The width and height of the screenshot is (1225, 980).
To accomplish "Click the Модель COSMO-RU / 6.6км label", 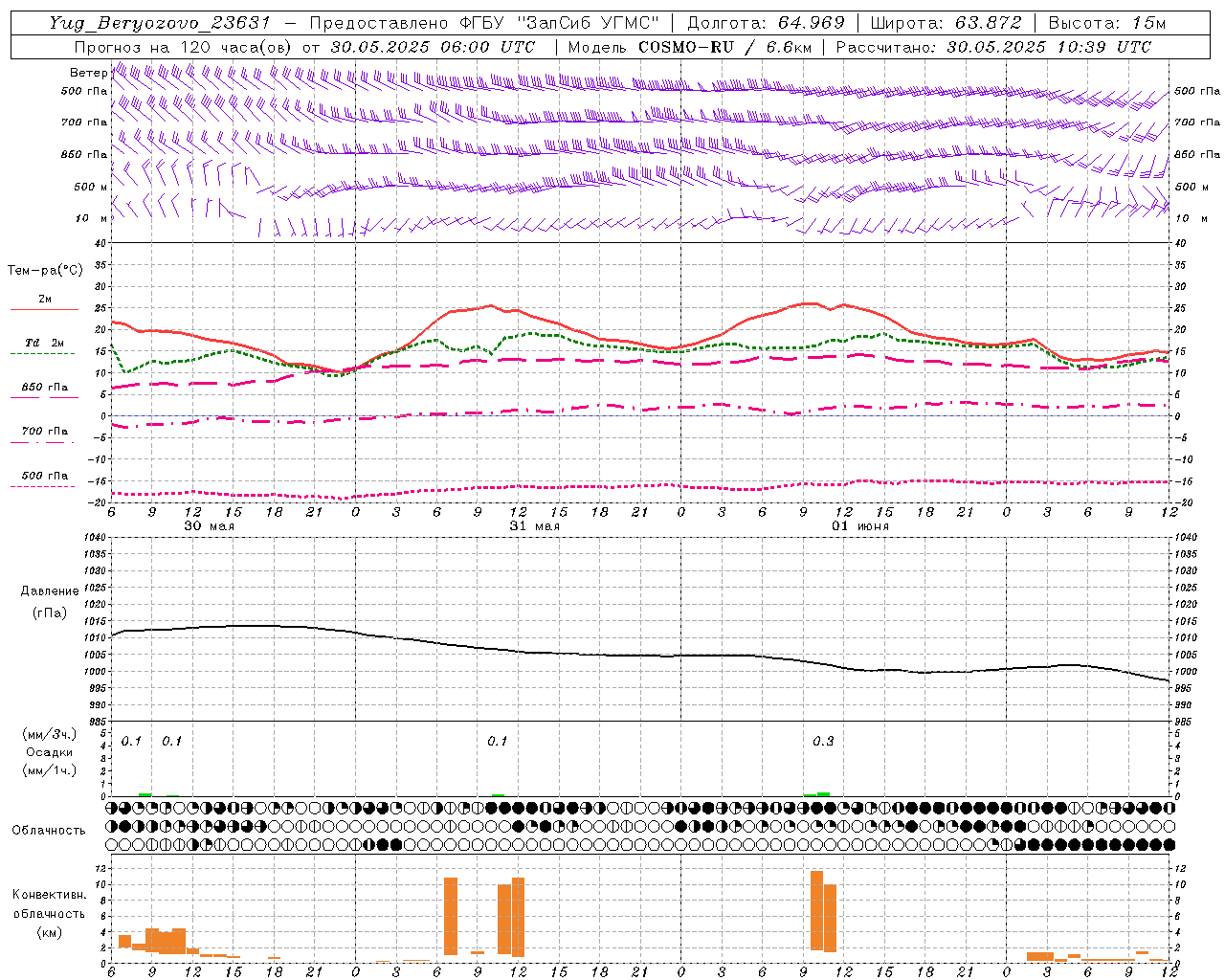I will 689,46.
